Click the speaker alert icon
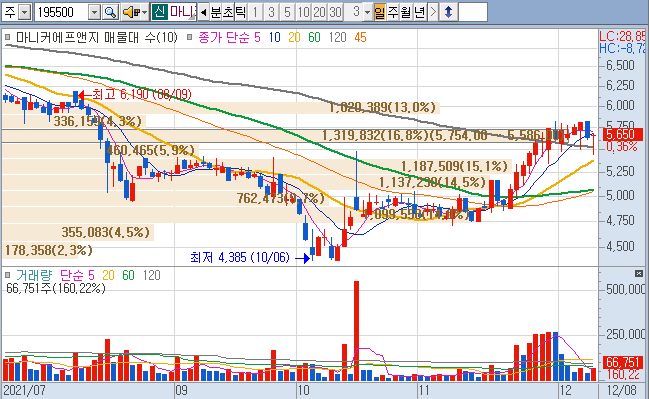Viewport: 649px width, 399px height. coord(131,12)
